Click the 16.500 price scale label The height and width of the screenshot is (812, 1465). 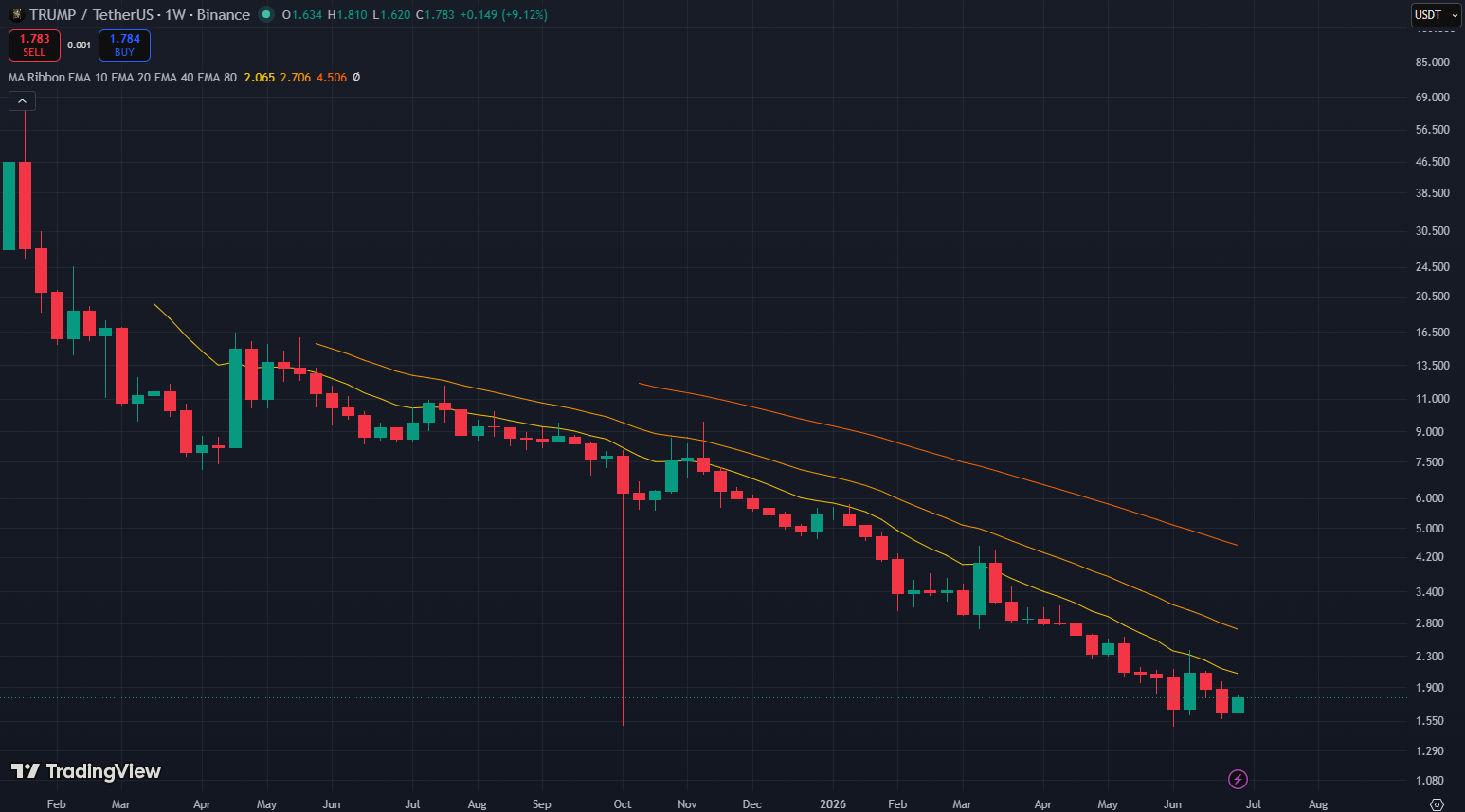pos(1433,333)
